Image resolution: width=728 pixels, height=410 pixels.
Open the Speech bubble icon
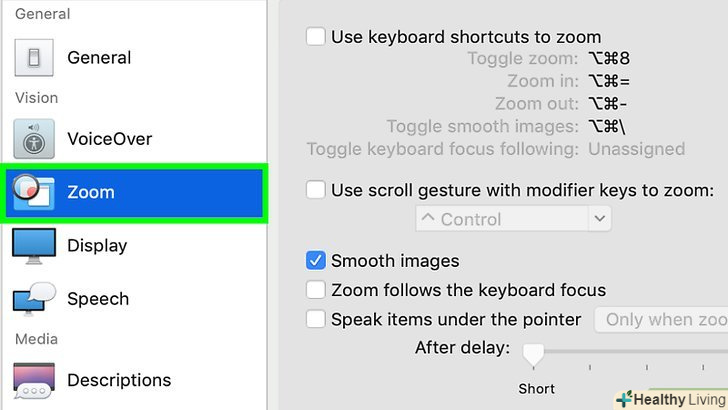click(x=33, y=299)
